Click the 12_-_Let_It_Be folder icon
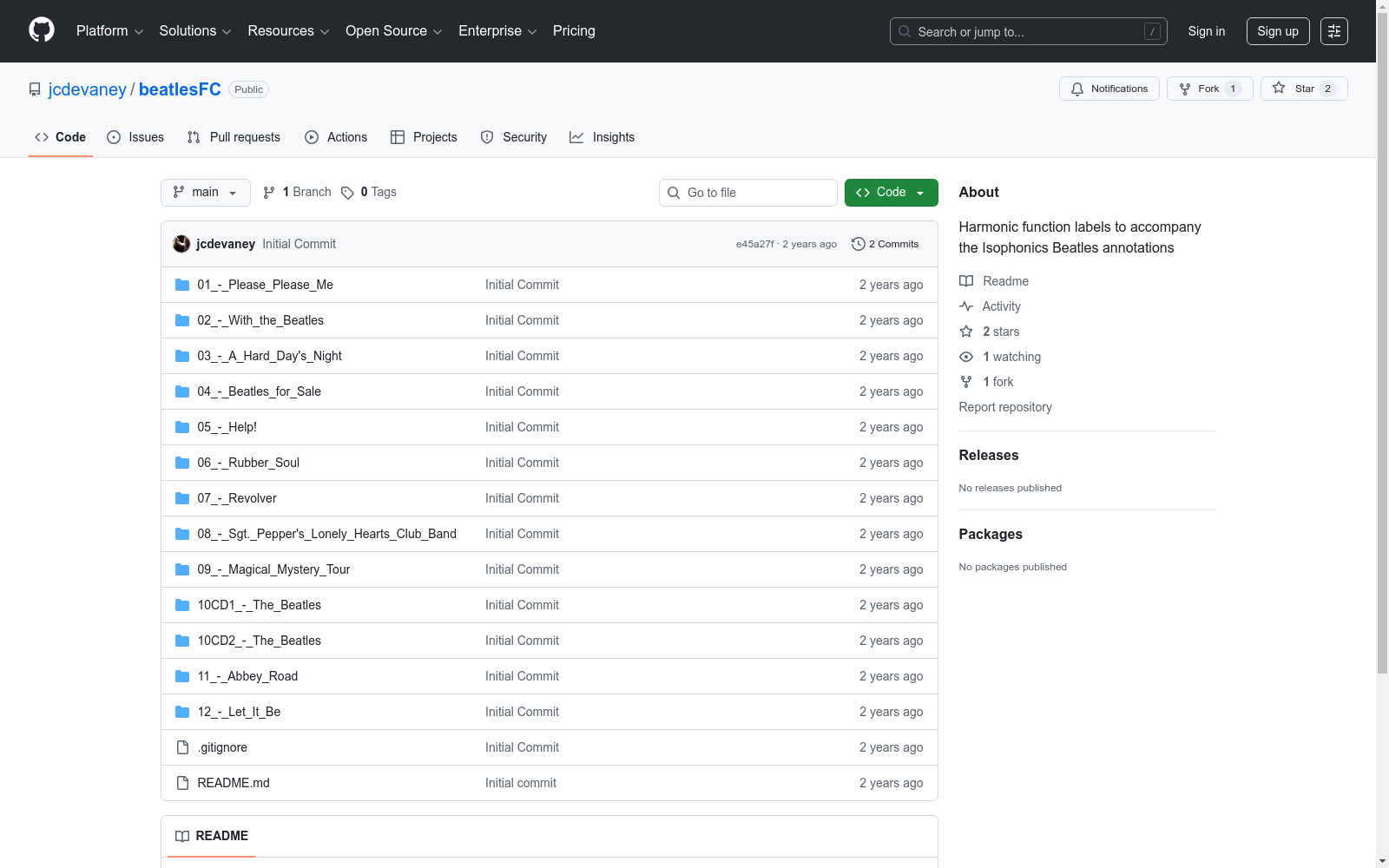The width and height of the screenshot is (1389, 868). 182,712
